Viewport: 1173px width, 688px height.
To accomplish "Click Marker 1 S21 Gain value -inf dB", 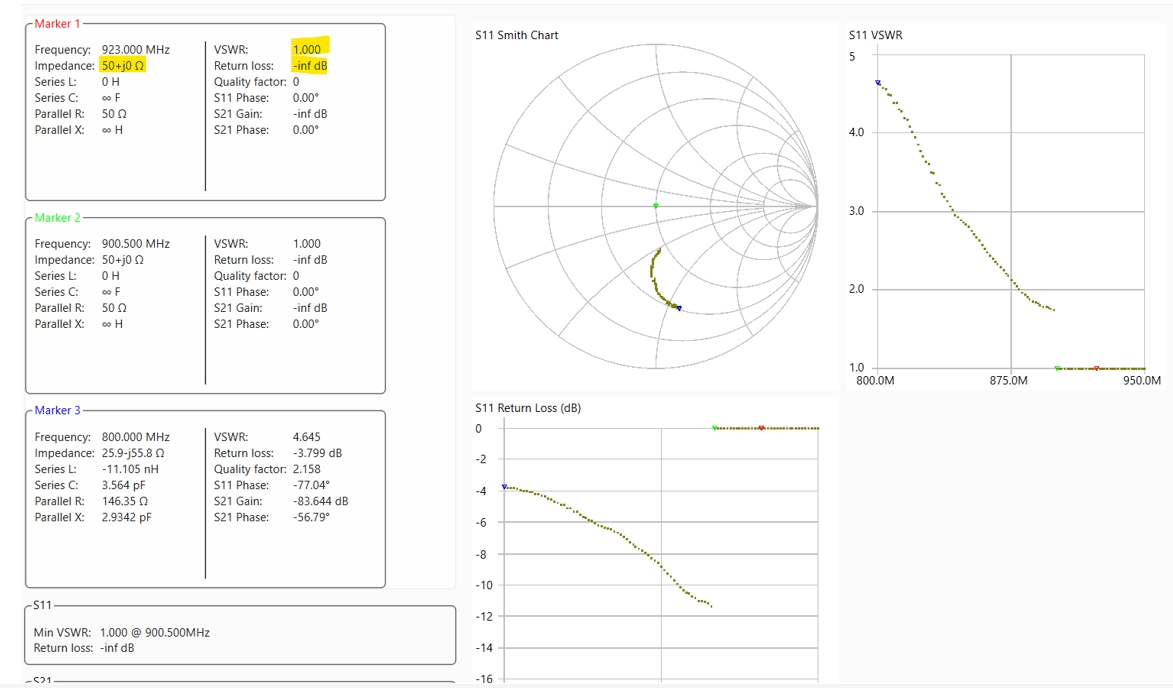I will click(310, 114).
